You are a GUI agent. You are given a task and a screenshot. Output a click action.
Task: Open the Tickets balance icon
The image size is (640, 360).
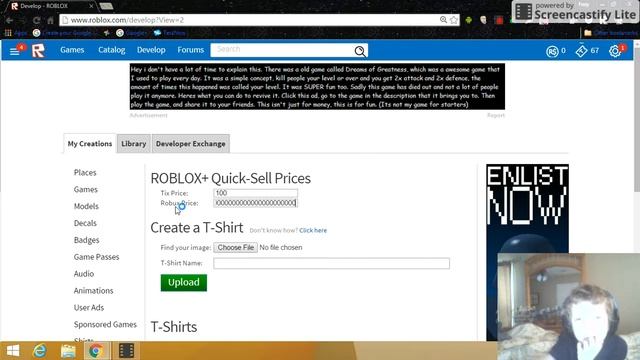pyautogui.click(x=581, y=51)
